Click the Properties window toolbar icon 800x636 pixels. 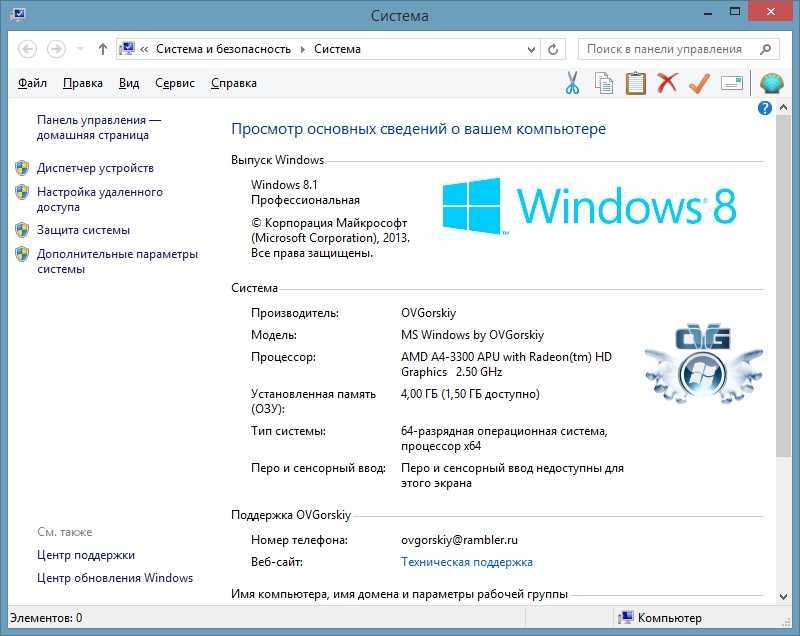[x=732, y=83]
